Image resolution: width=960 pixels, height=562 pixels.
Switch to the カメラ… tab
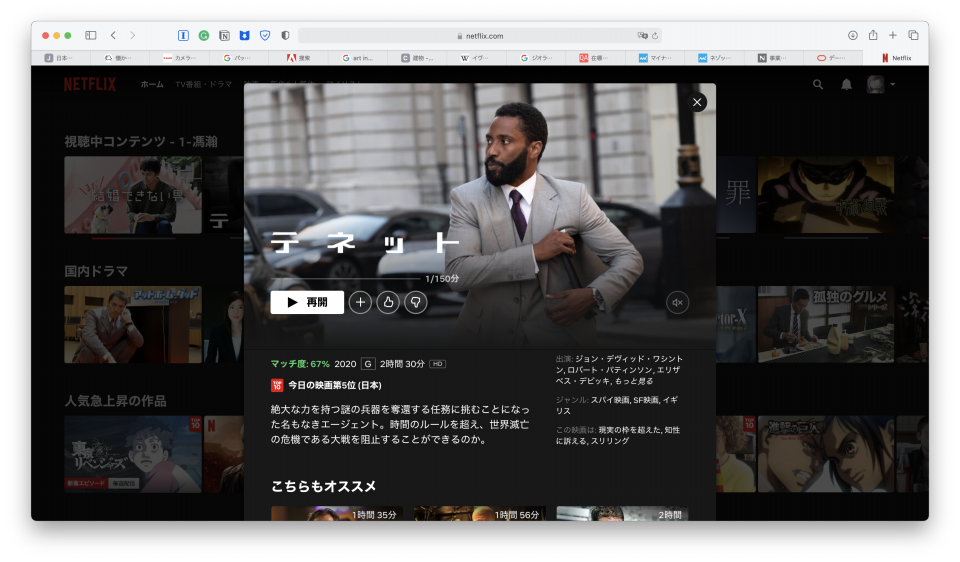pyautogui.click(x=180, y=58)
